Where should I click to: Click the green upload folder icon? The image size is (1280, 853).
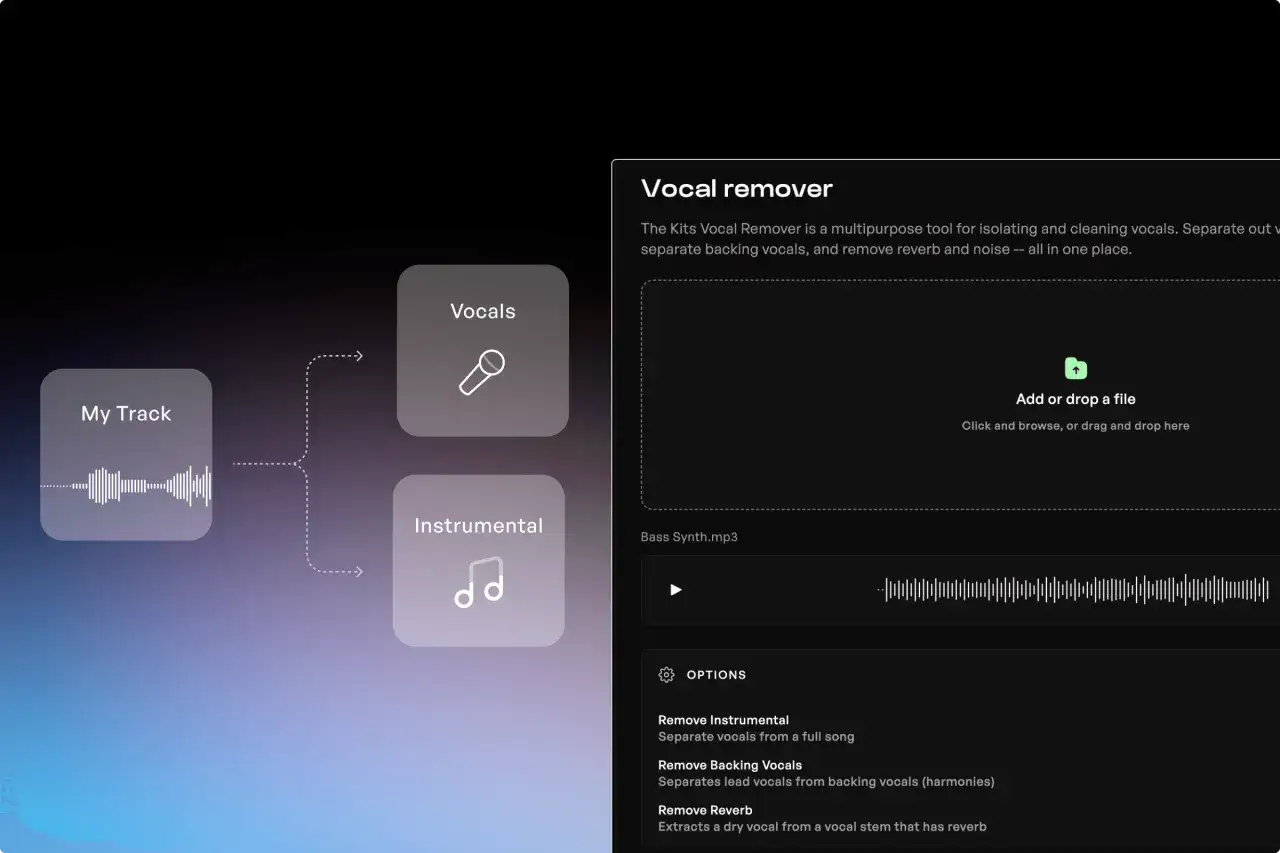tap(1076, 368)
